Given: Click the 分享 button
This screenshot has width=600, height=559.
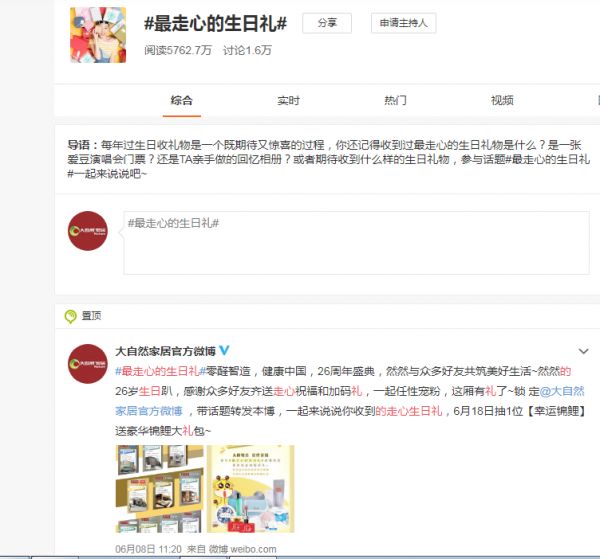Looking at the screenshot, I should click(x=326, y=23).
